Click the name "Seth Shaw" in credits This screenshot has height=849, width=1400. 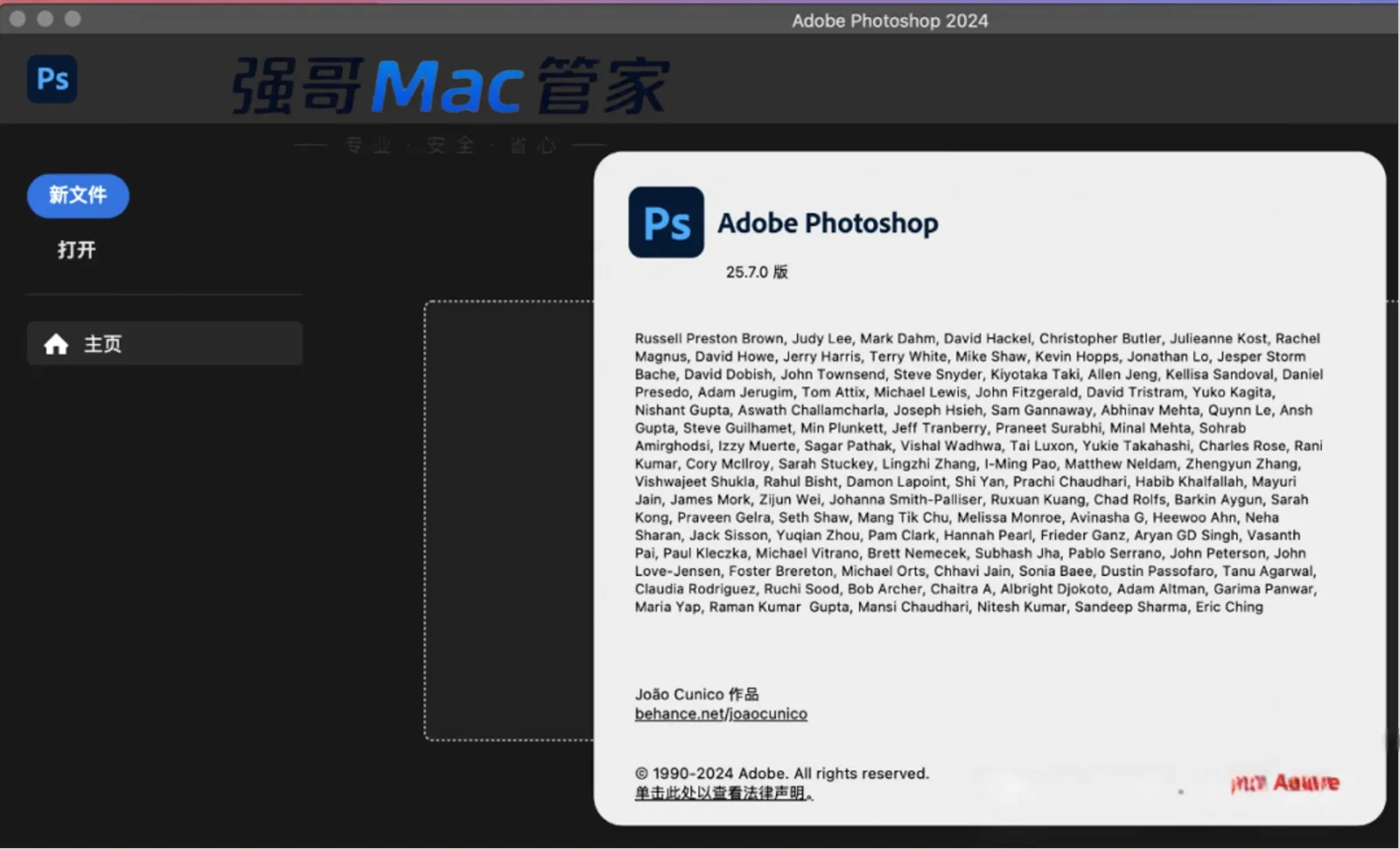pos(814,518)
